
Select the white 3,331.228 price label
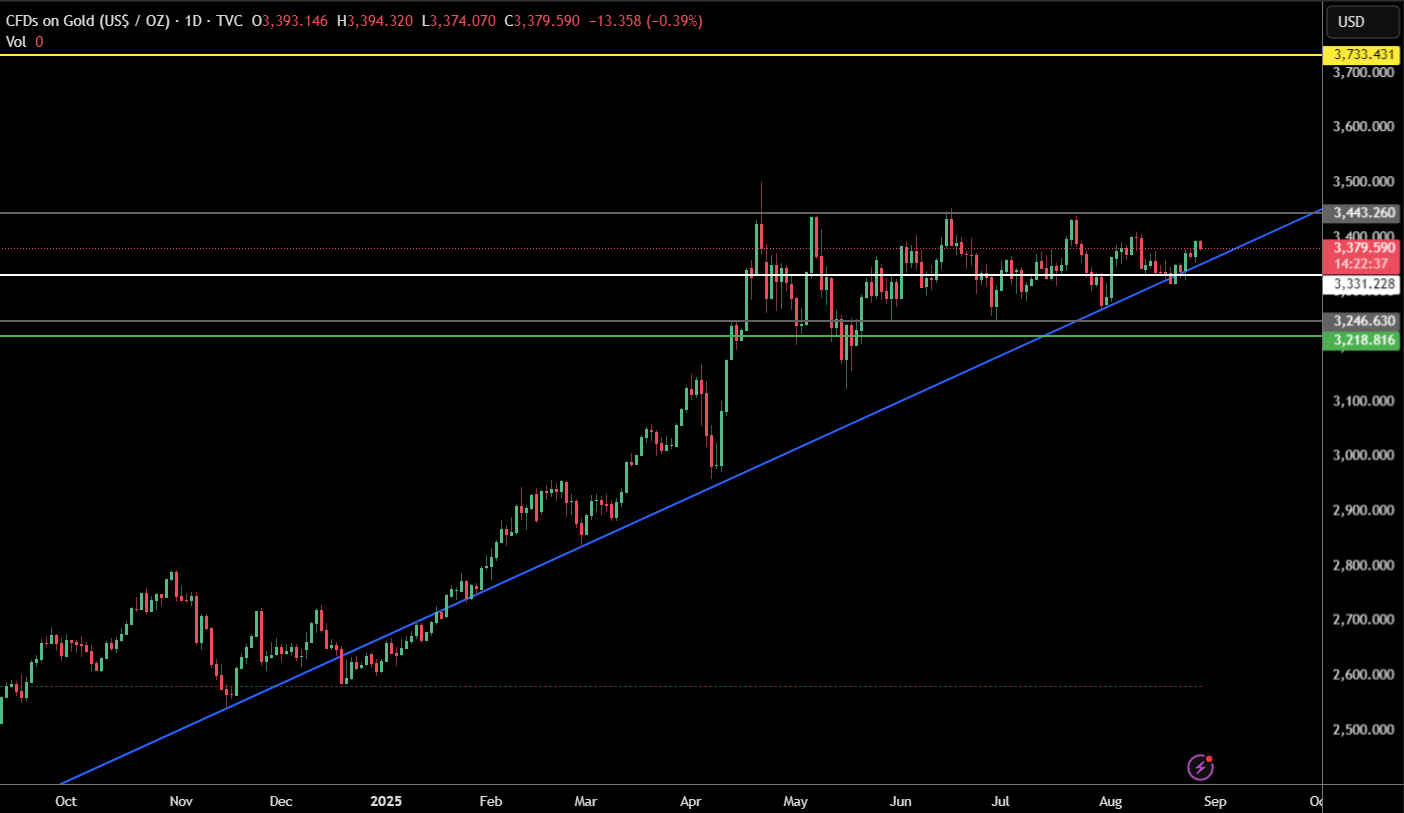click(x=1361, y=284)
